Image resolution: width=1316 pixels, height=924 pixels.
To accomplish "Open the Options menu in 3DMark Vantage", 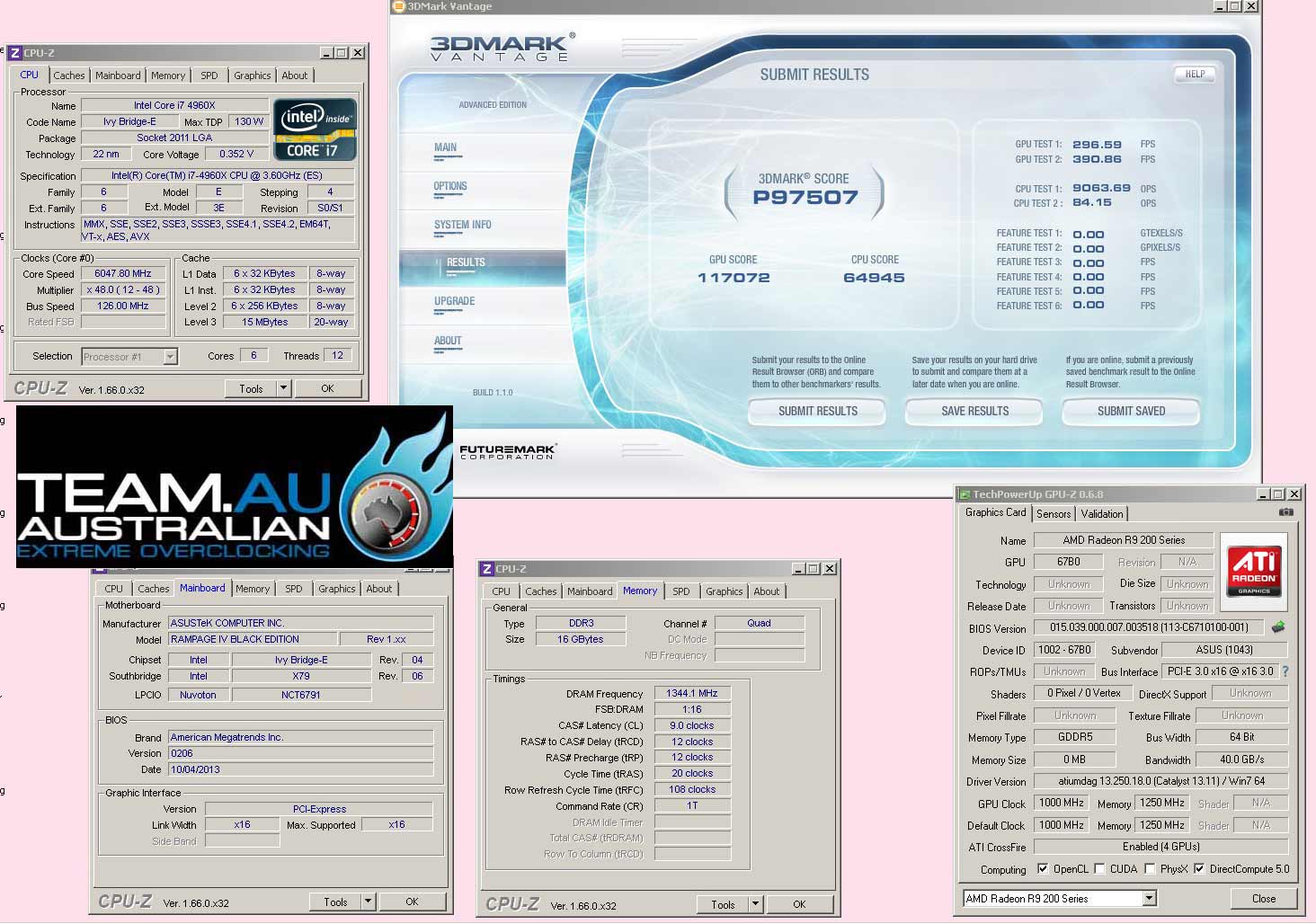I will (450, 187).
